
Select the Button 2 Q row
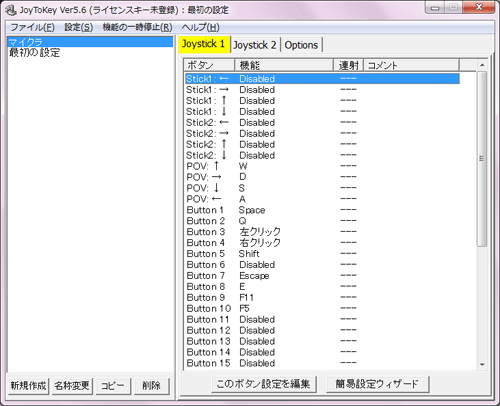(x=322, y=221)
